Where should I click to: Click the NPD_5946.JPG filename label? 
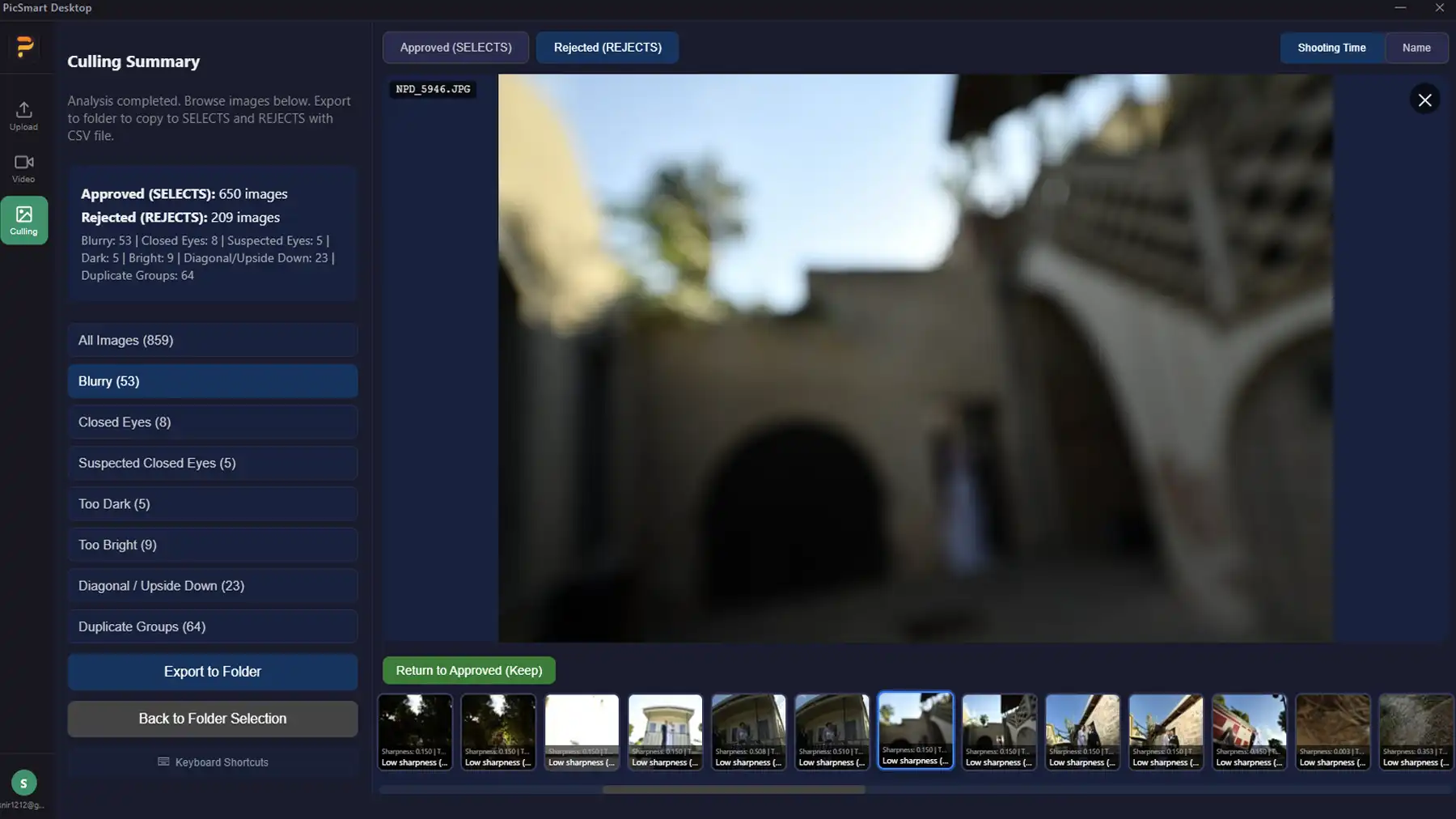tap(433, 89)
